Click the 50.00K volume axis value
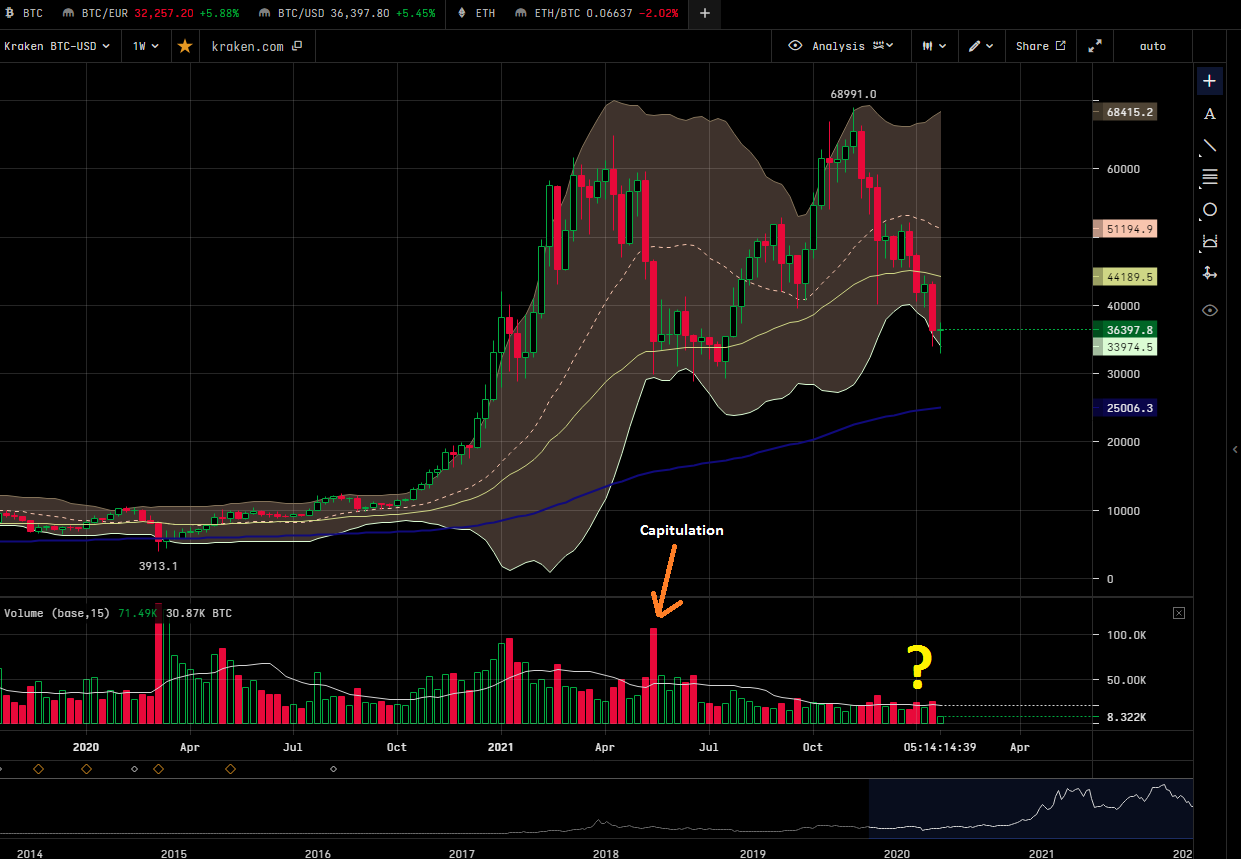Viewport: 1241px width, 859px height. [1125, 680]
